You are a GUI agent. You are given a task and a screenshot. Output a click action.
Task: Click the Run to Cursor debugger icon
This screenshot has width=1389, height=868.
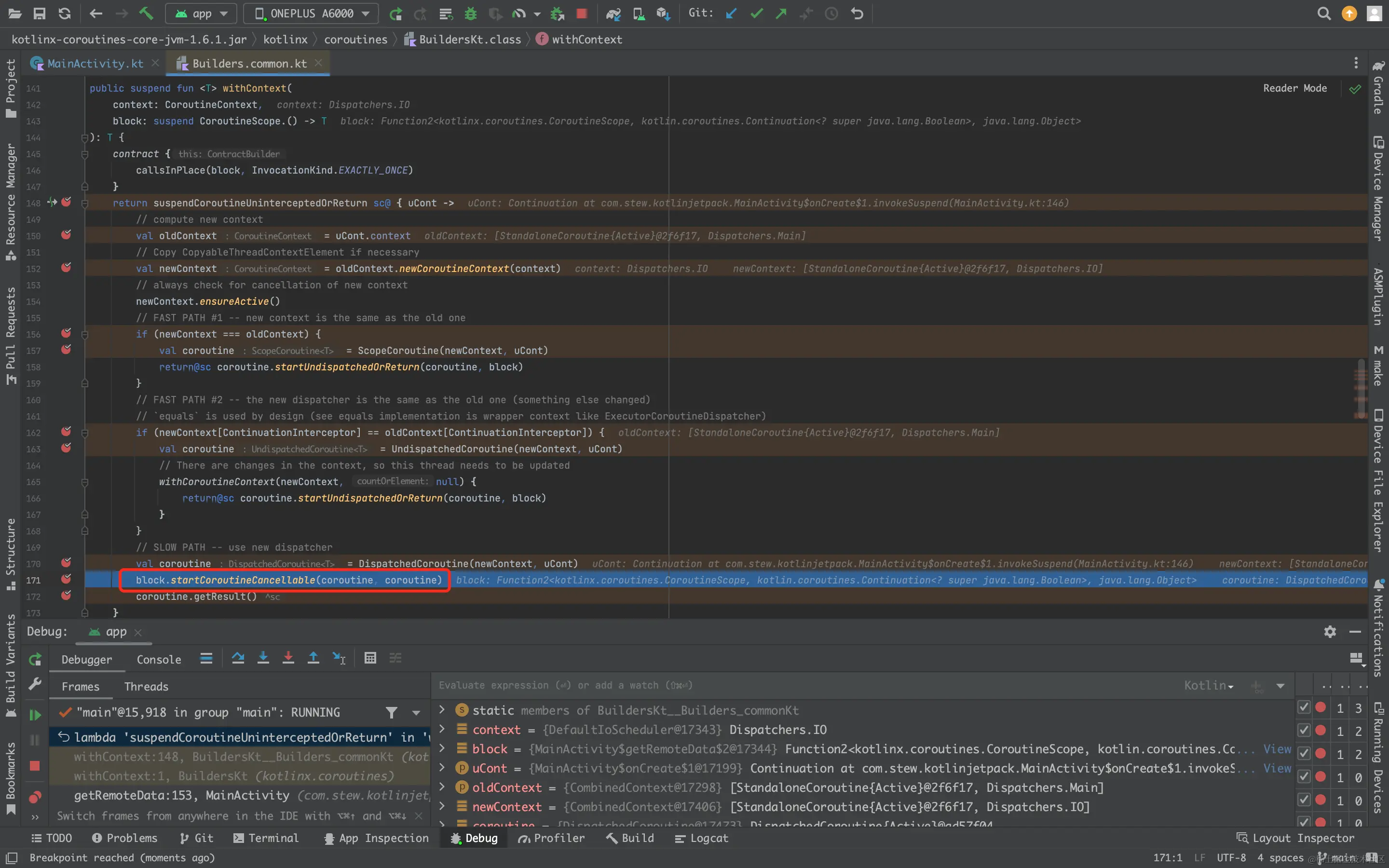pyautogui.click(x=339, y=658)
